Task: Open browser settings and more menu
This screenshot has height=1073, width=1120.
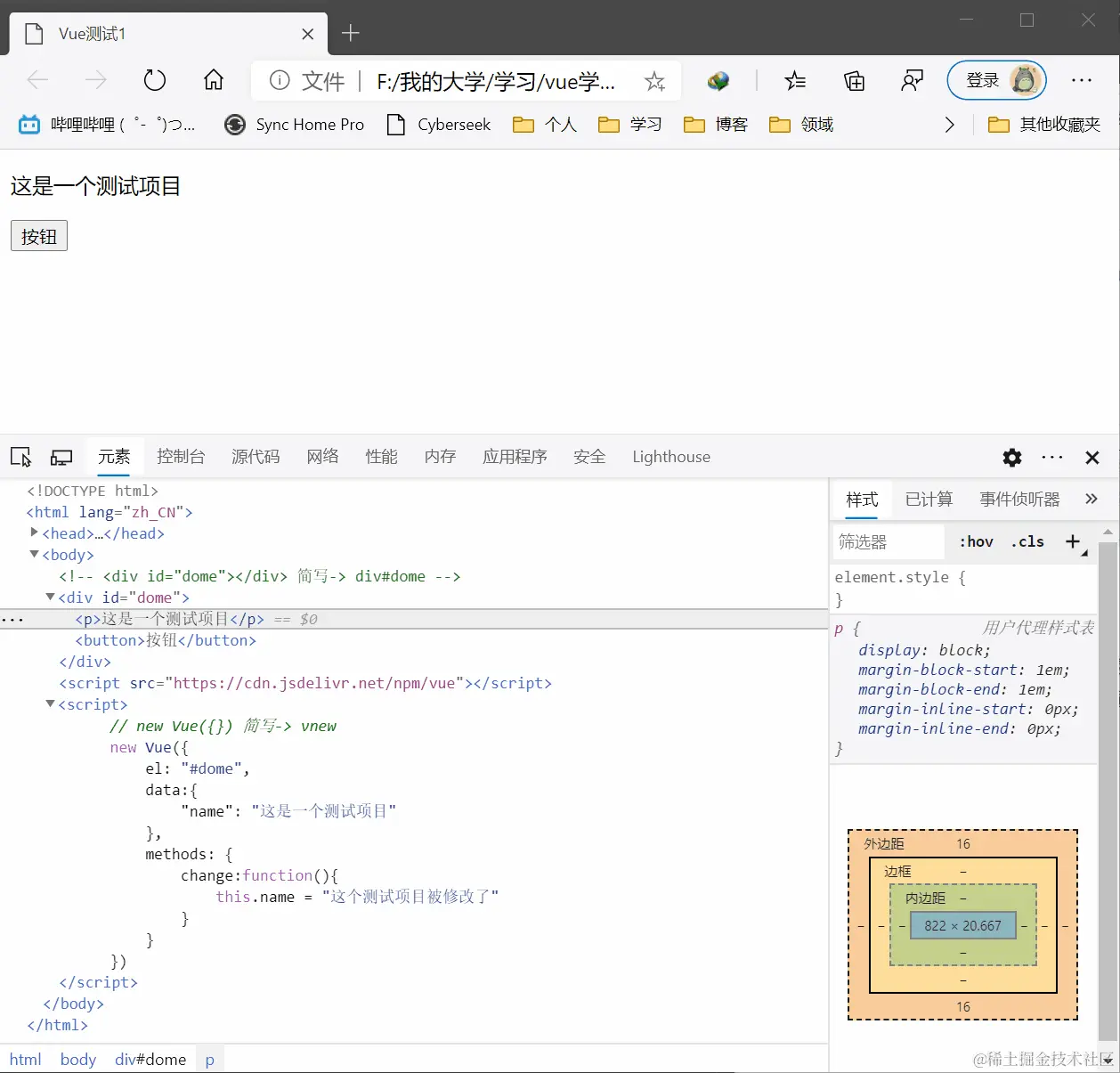Action: pos(1082,81)
